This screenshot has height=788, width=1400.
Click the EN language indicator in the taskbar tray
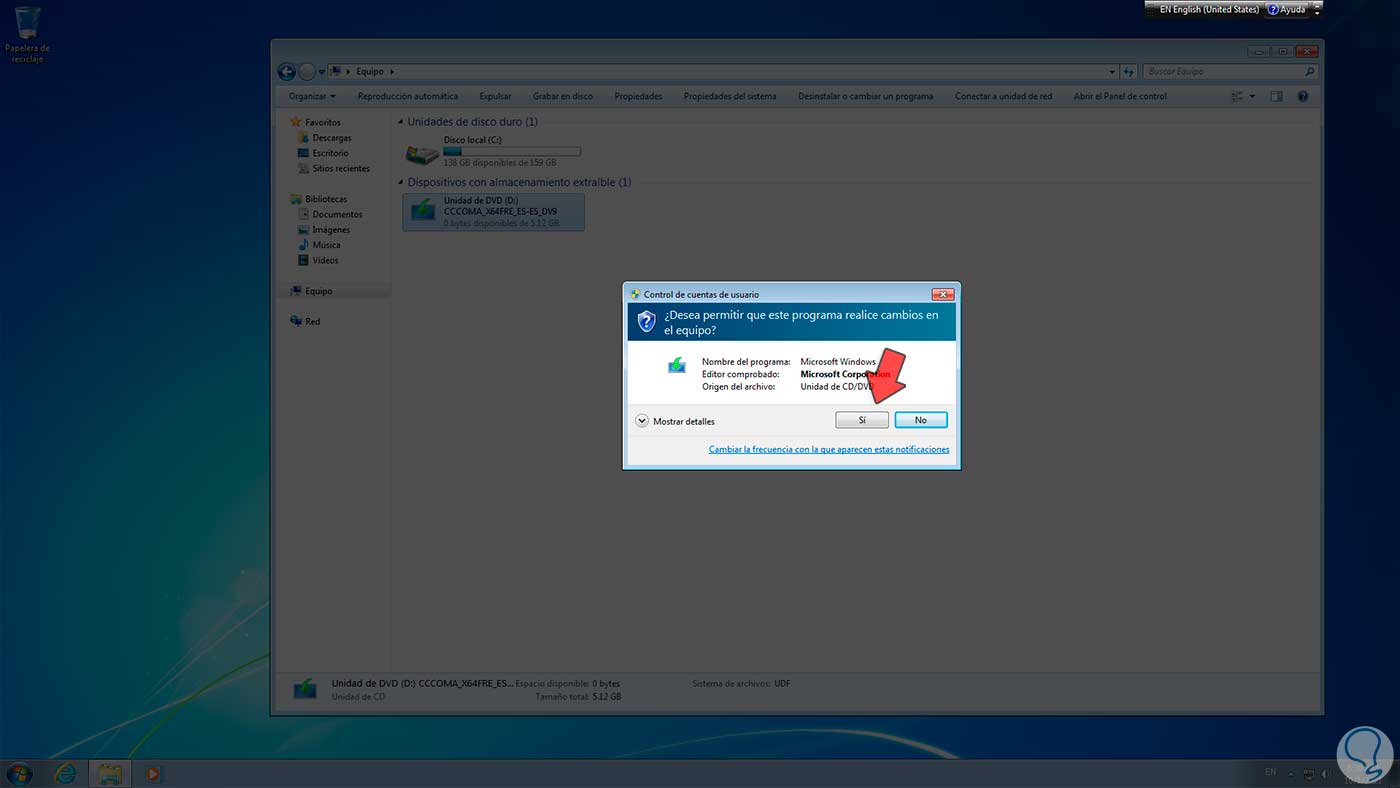pyautogui.click(x=1271, y=773)
